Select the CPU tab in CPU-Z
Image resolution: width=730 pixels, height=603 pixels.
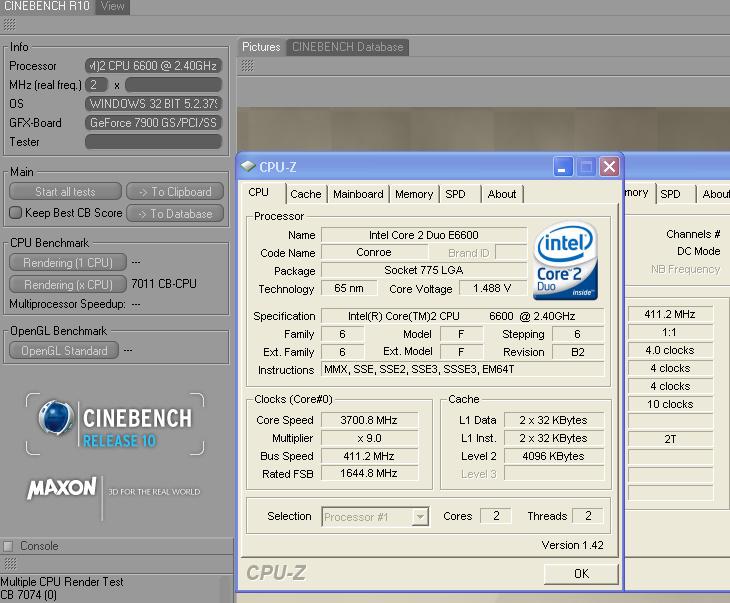[x=259, y=192]
